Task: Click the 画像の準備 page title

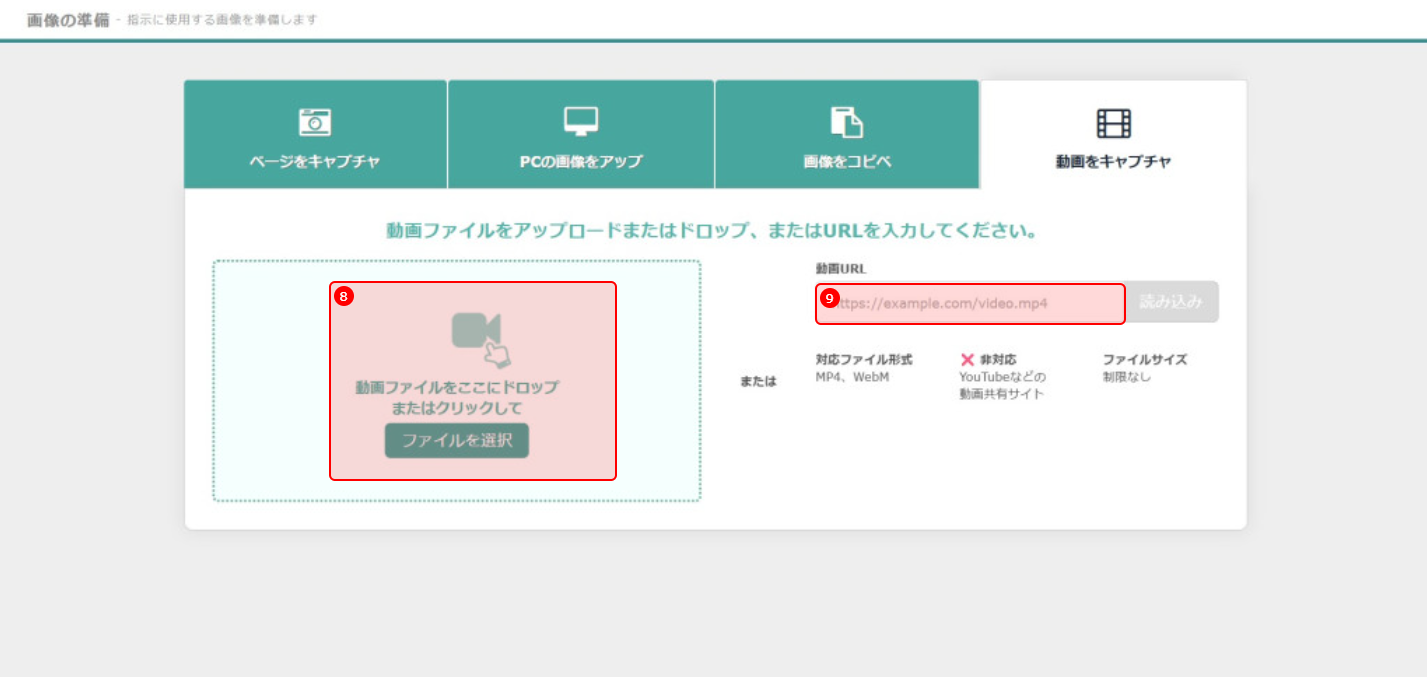Action: [x=68, y=19]
